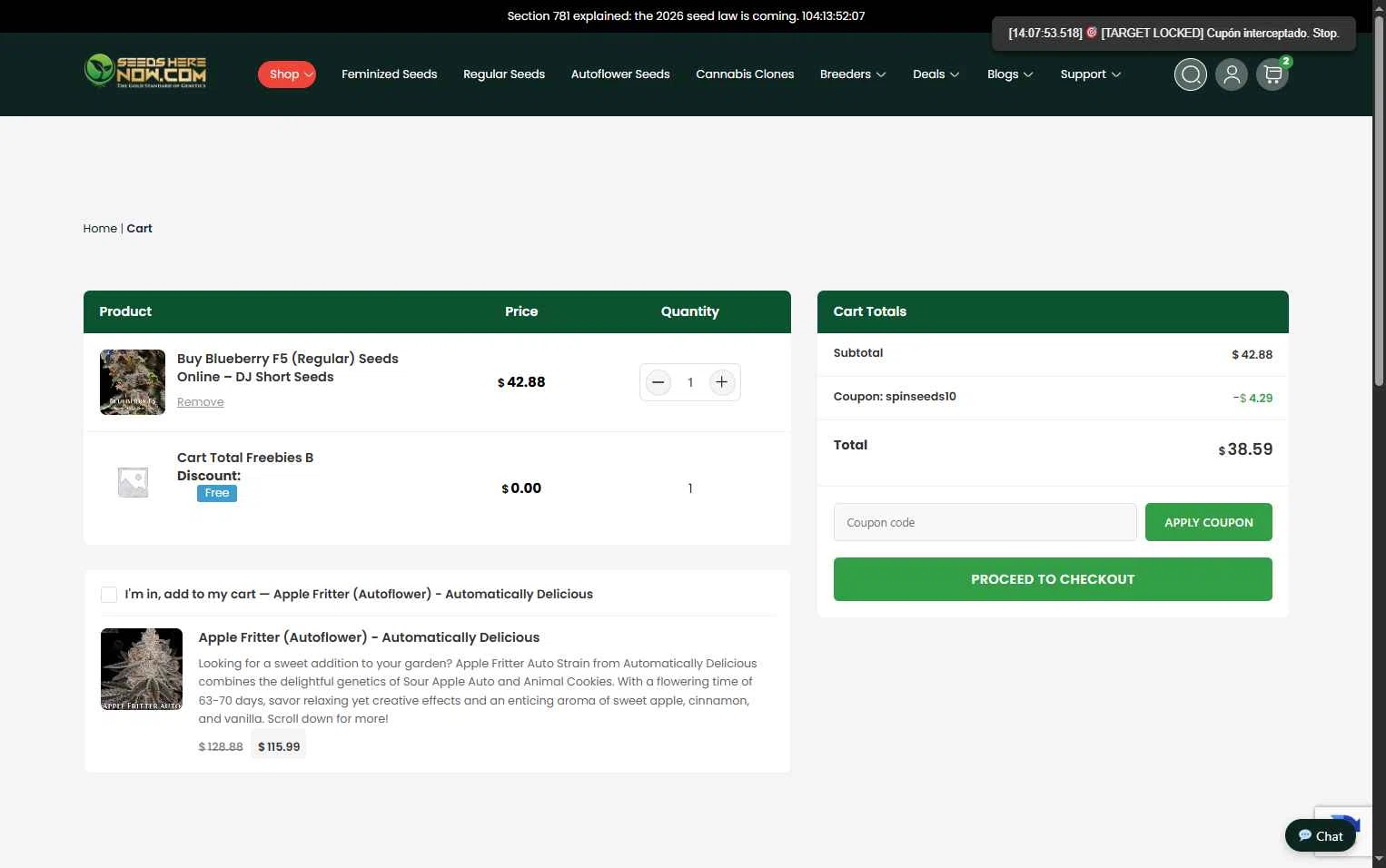Click the blue Free badge
The height and width of the screenshot is (868, 1386).
coord(217,493)
